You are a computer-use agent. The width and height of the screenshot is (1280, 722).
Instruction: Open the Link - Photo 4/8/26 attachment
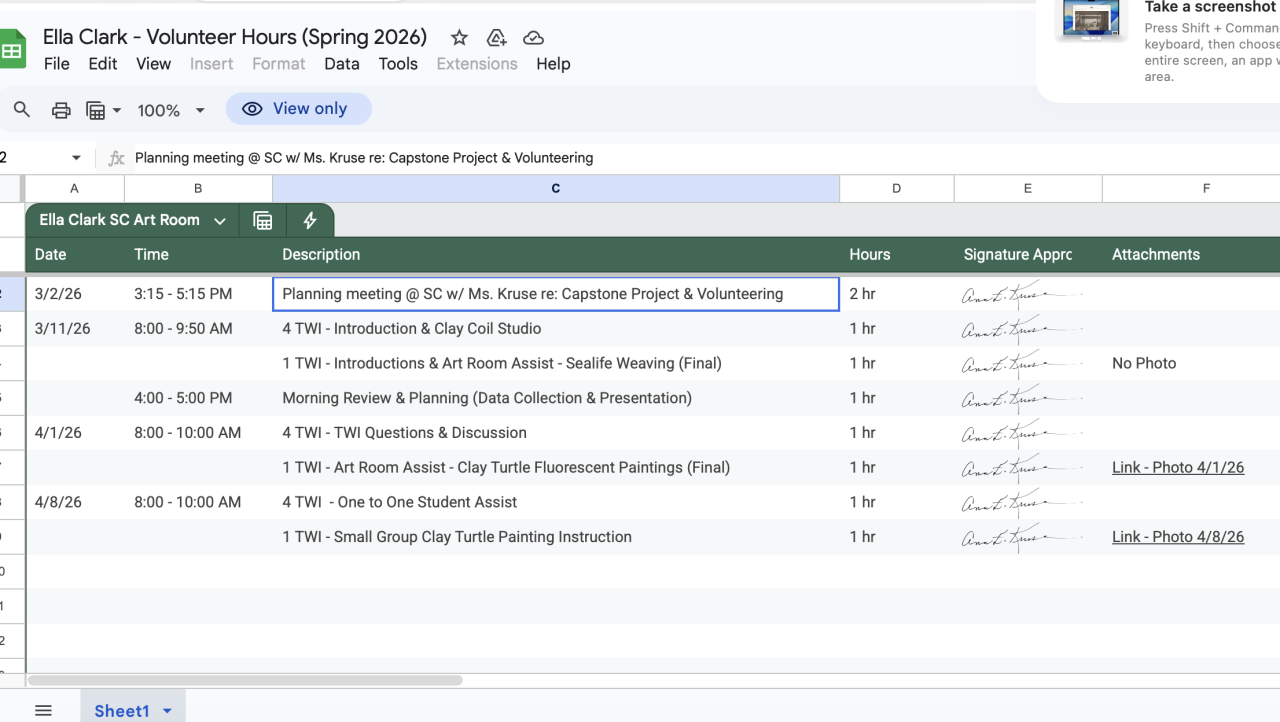[x=1177, y=537]
